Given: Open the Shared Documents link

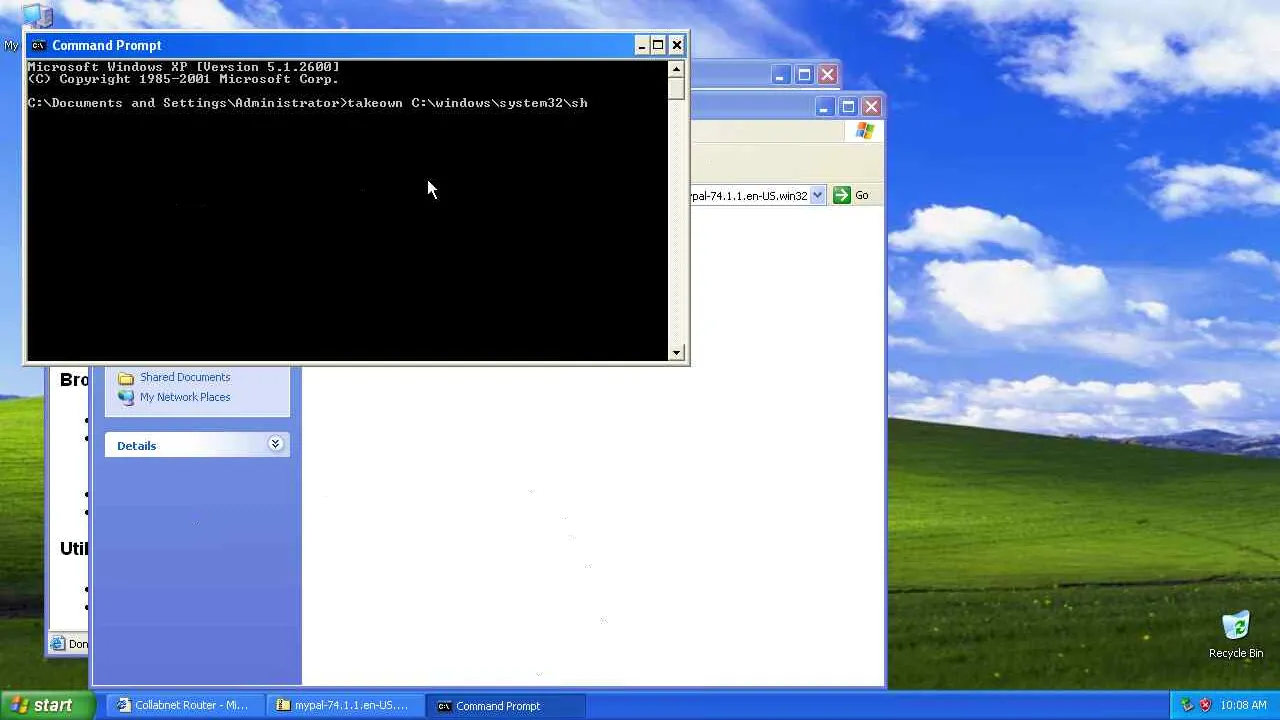Looking at the screenshot, I should tap(185, 377).
